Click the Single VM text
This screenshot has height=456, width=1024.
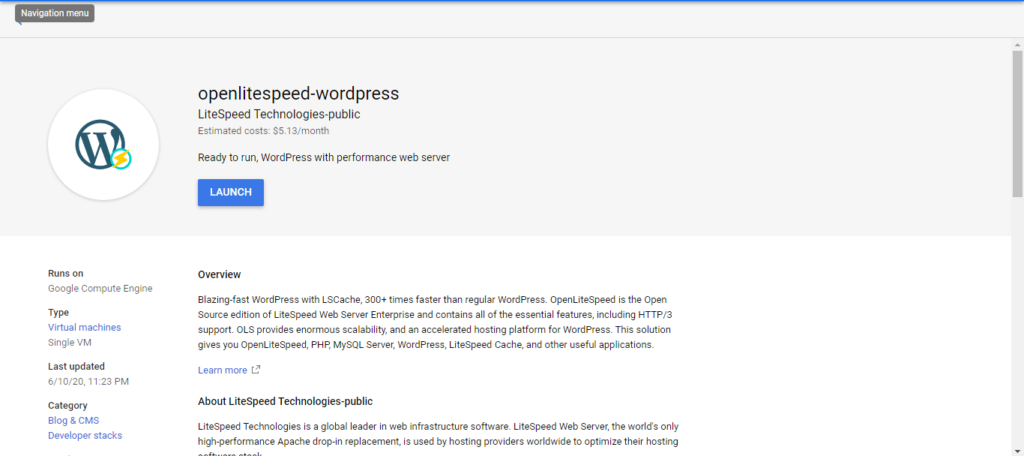tap(70, 342)
